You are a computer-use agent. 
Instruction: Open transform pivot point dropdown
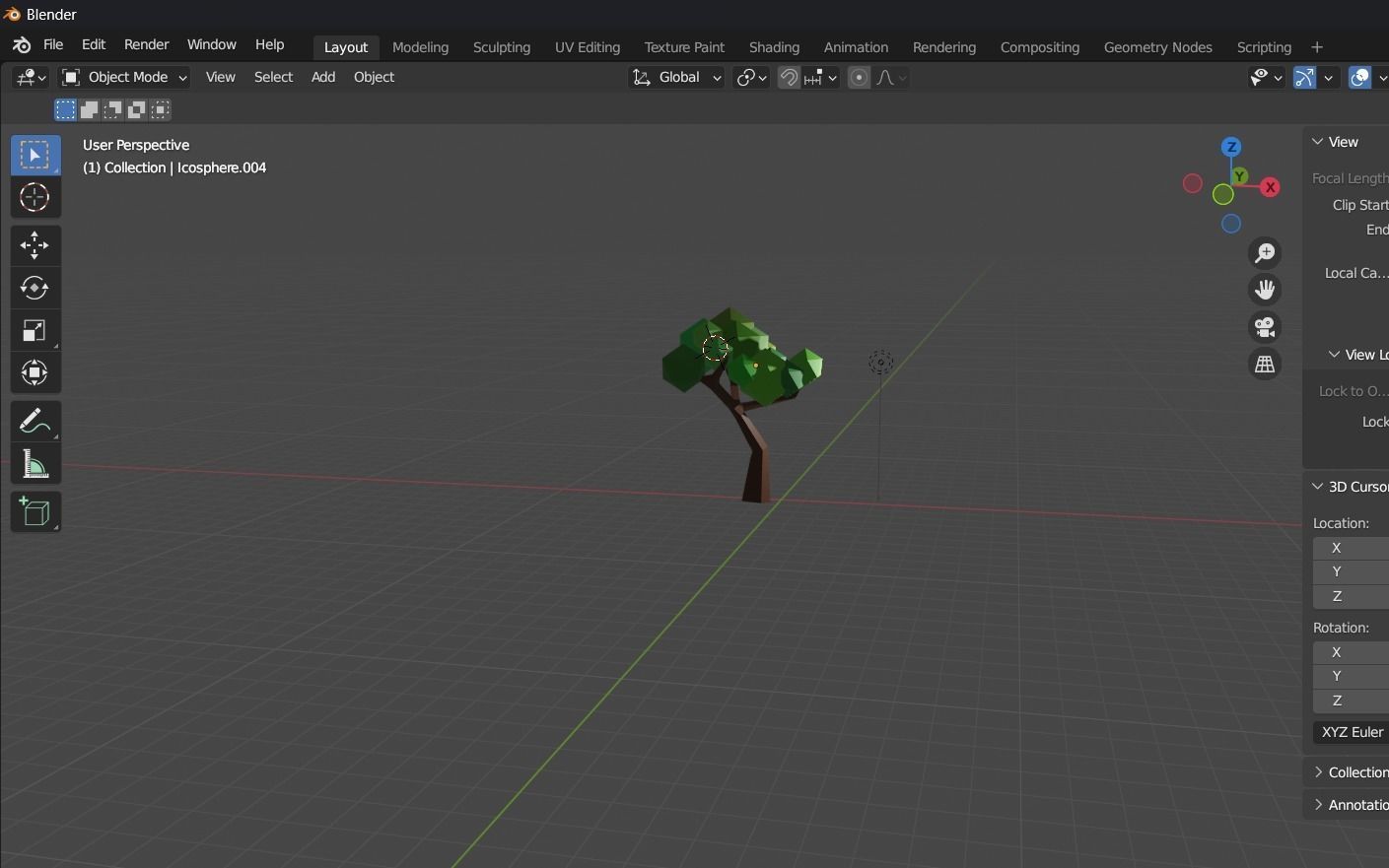751,77
